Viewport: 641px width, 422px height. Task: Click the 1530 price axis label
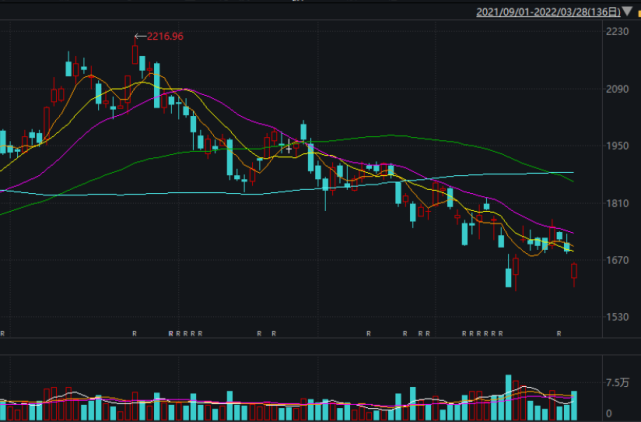(x=617, y=317)
